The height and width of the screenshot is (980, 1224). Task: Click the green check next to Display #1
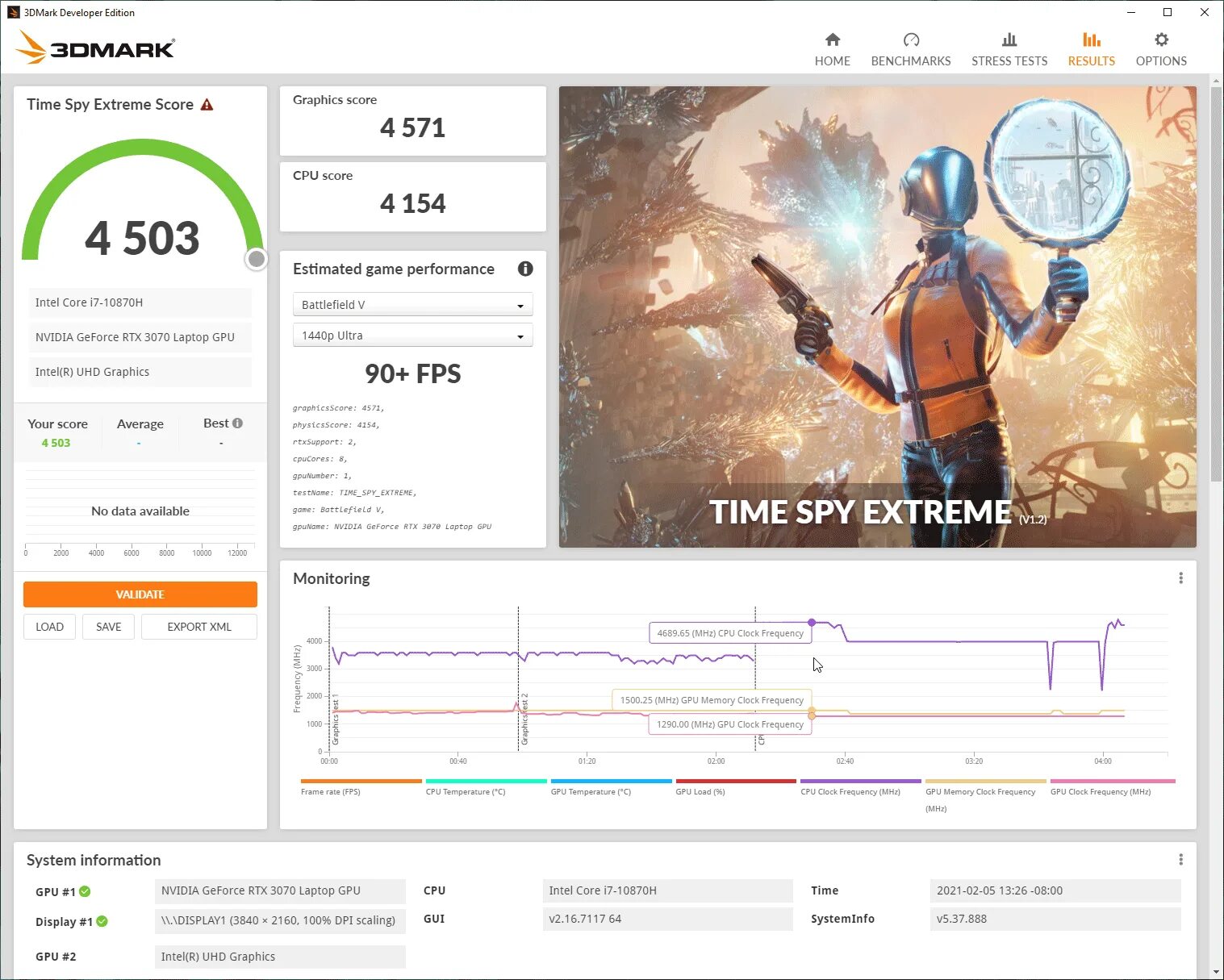pyautogui.click(x=102, y=921)
